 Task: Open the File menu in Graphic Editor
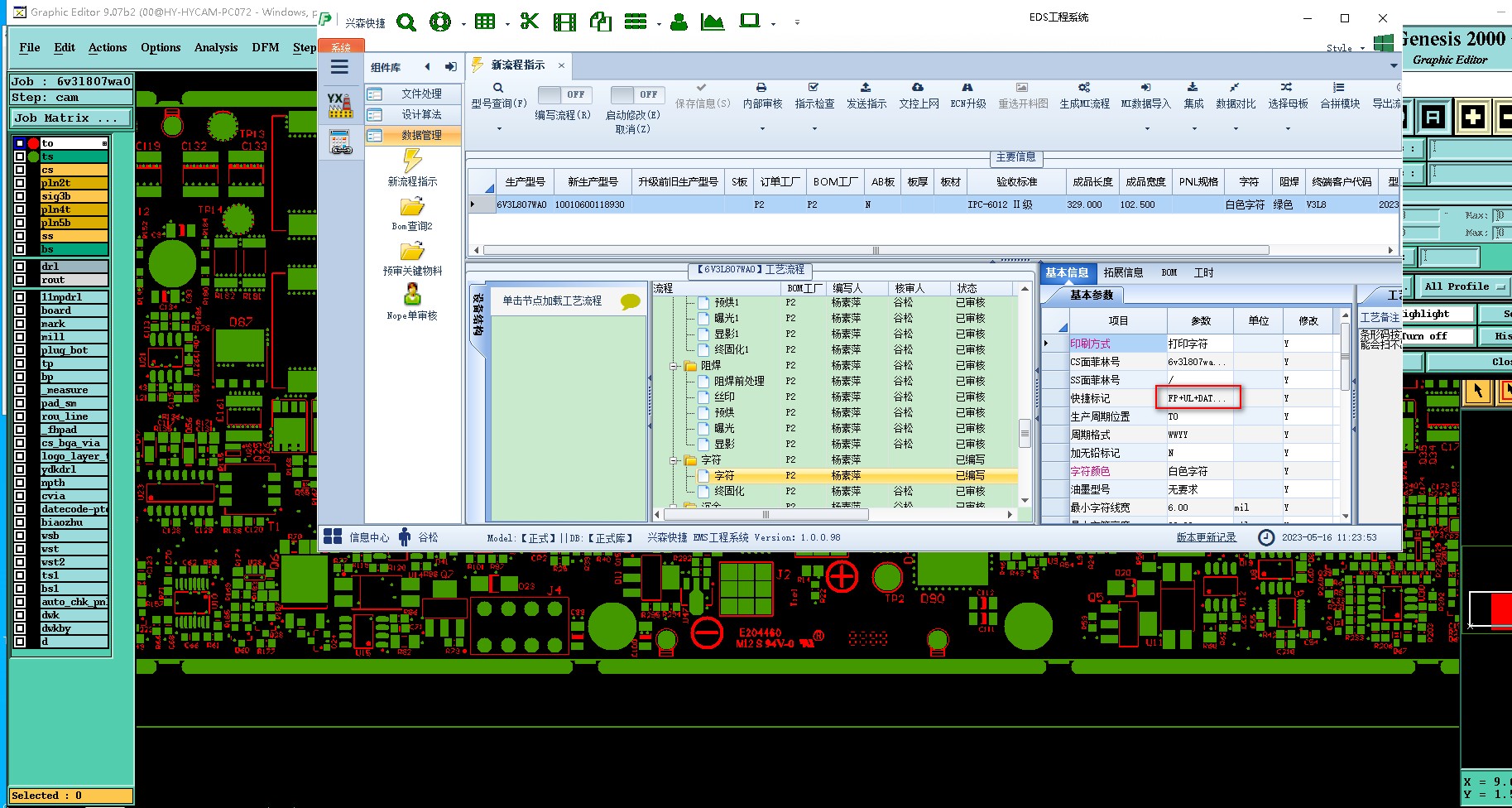tap(30, 47)
